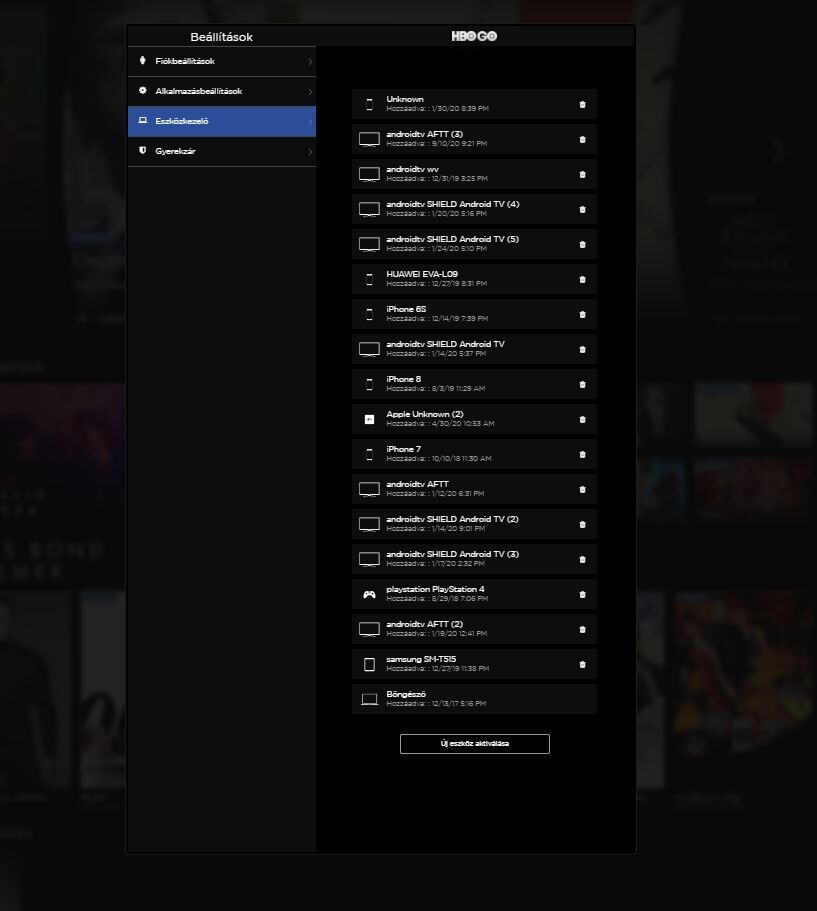Delete iPhone 8 using trash icon
The image size is (817, 911).
tap(582, 385)
